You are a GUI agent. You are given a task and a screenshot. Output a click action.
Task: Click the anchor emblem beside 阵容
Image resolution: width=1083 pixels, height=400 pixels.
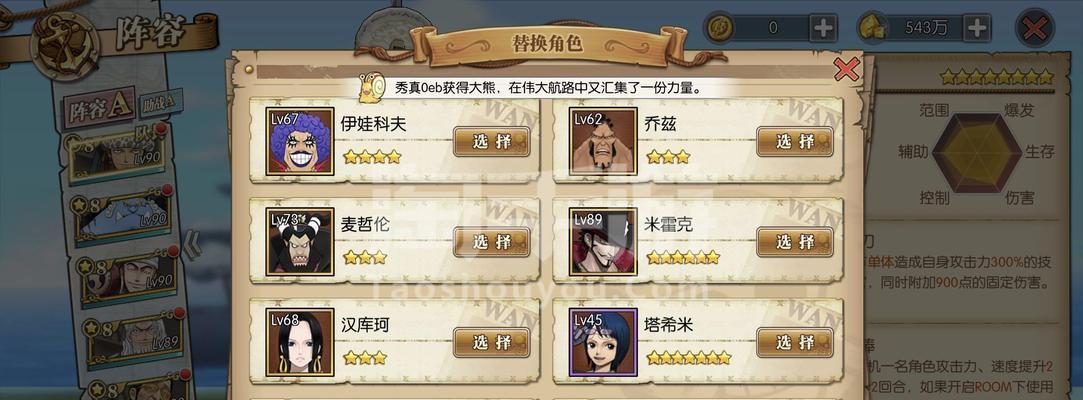pyautogui.click(x=68, y=46)
